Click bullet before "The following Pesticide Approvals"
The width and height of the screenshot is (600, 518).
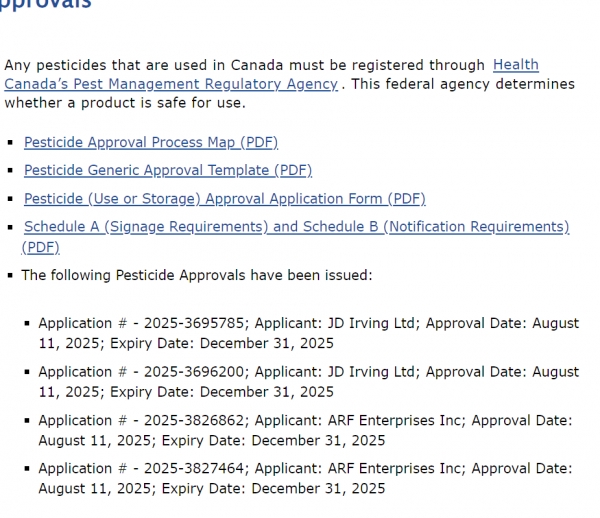(11, 275)
